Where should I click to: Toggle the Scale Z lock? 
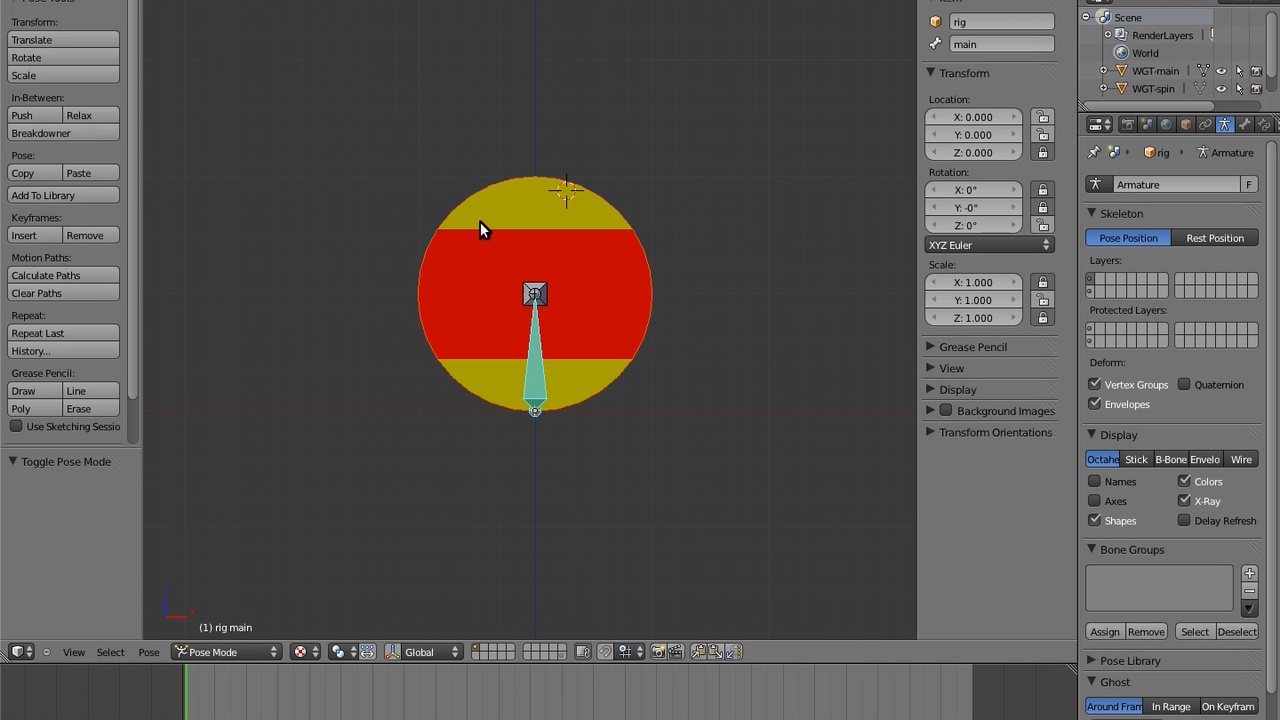coord(1042,318)
